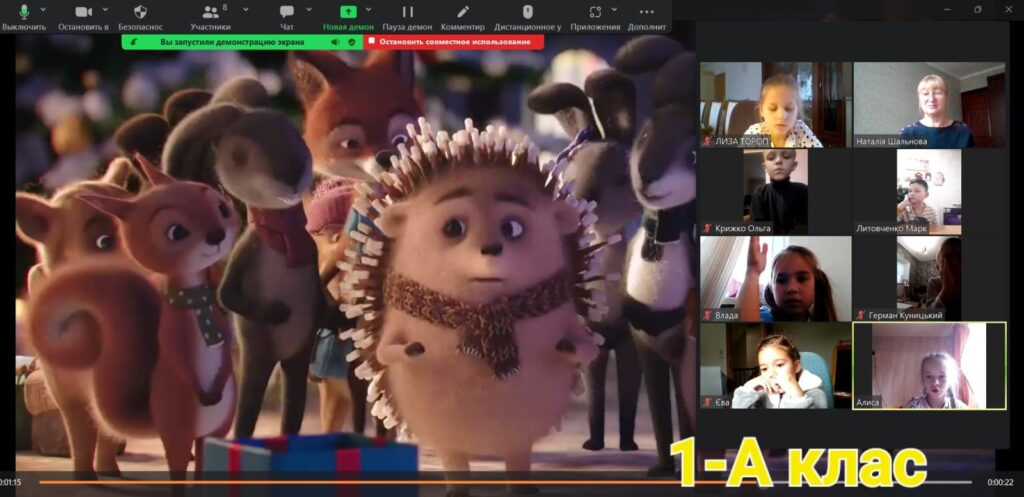Restore the window with the maximize button
1024x497 pixels.
point(978,9)
